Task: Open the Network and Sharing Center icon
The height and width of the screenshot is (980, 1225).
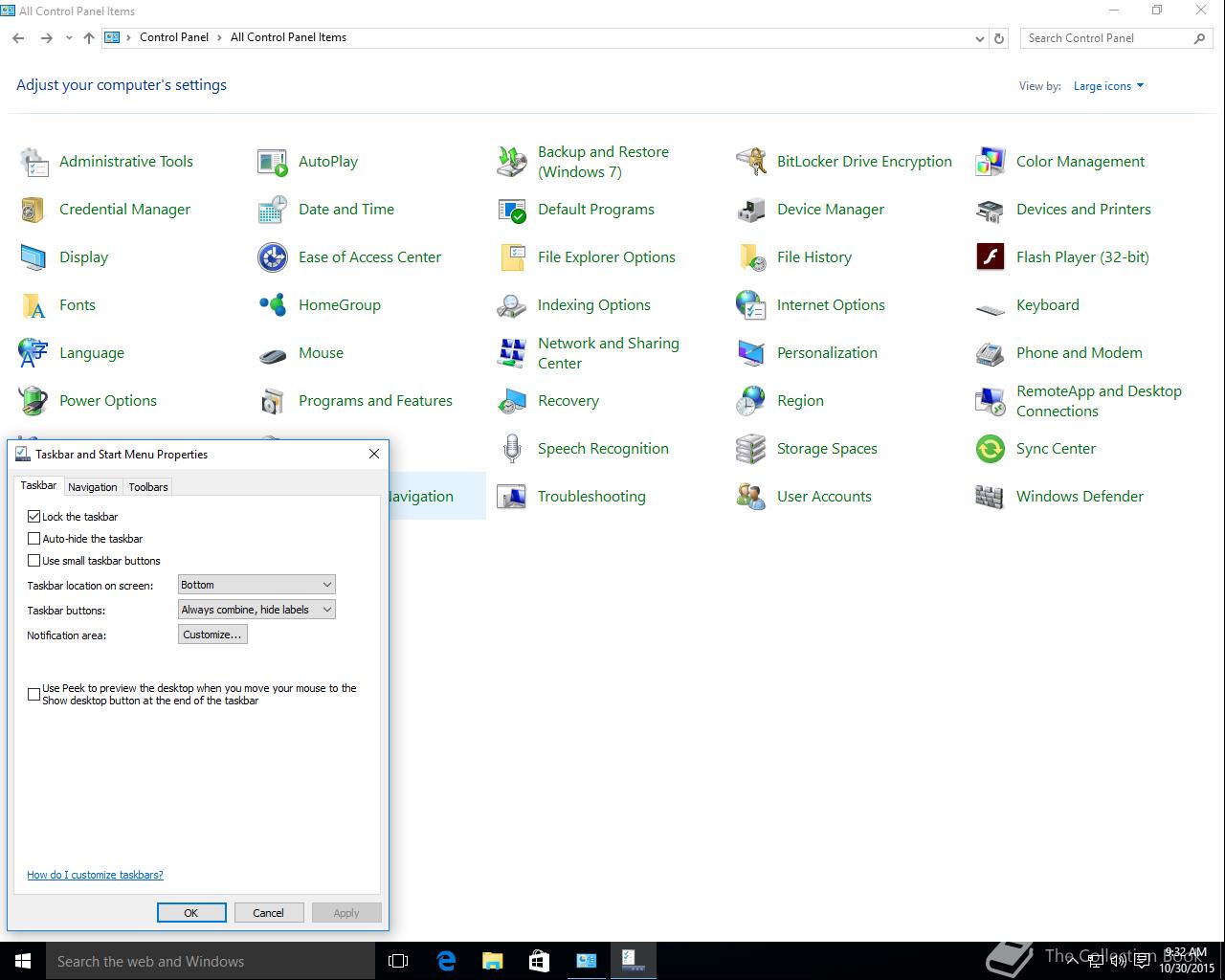Action: pos(512,353)
